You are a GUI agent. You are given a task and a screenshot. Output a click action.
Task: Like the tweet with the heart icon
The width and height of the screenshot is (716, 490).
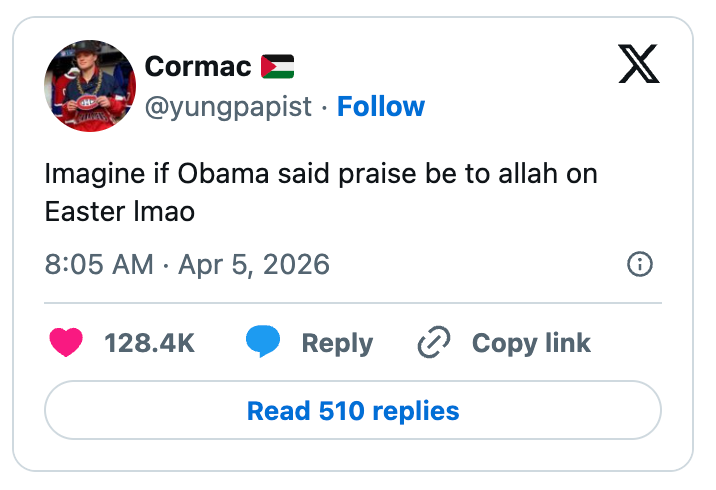(66, 343)
